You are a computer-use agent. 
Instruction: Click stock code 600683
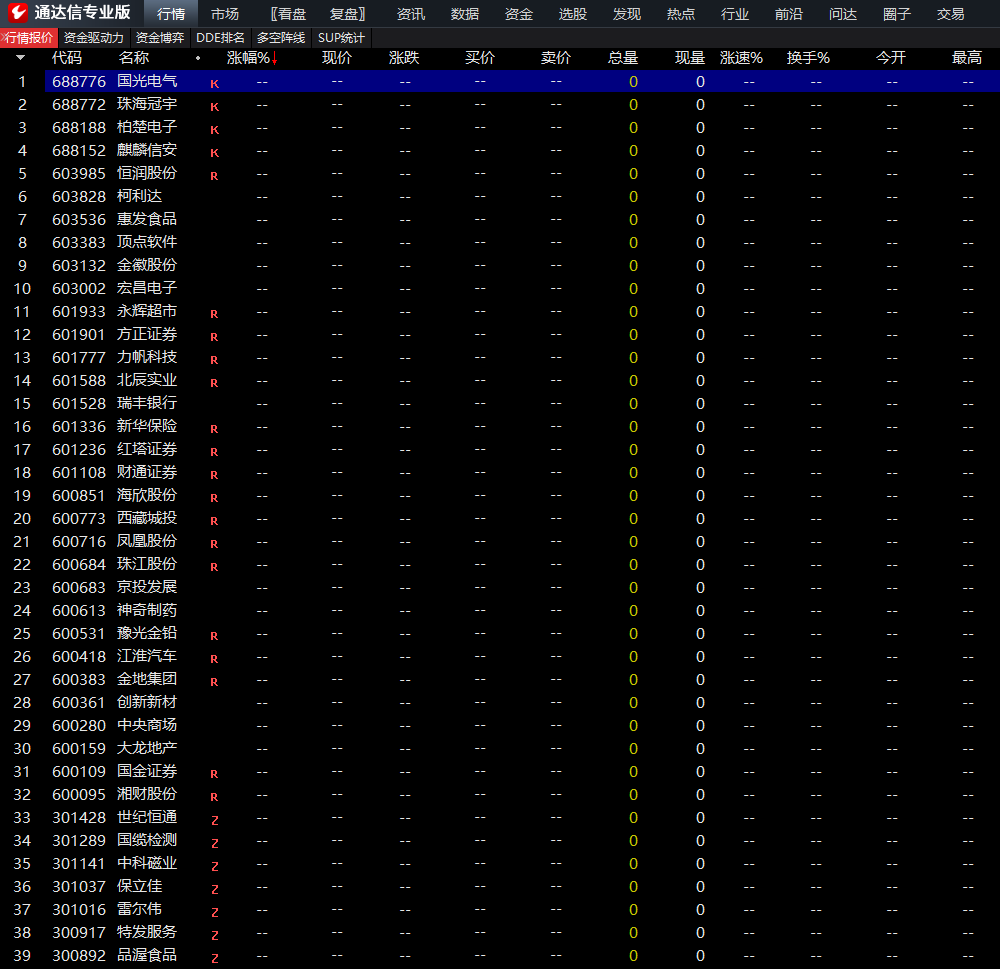(79, 588)
